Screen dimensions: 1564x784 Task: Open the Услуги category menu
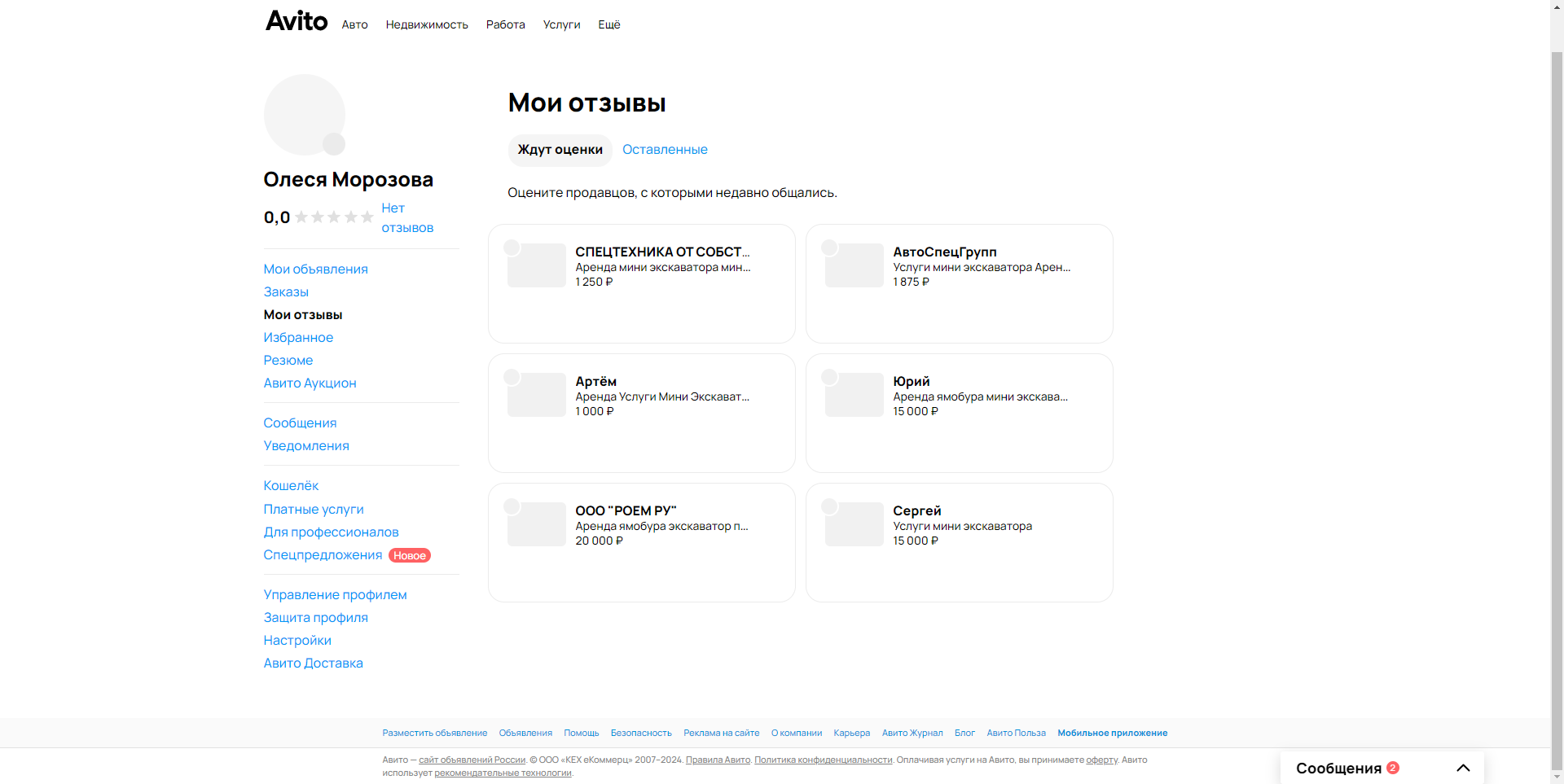(x=561, y=24)
